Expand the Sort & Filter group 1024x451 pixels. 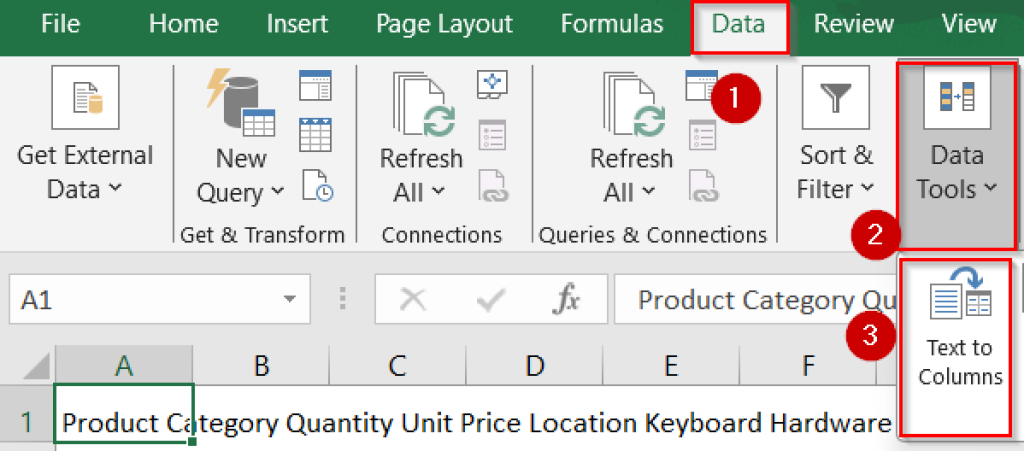[836, 134]
